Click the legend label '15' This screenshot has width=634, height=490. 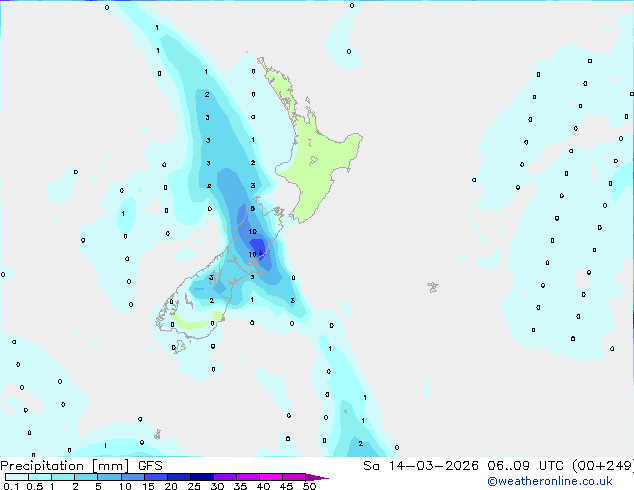[x=148, y=486]
